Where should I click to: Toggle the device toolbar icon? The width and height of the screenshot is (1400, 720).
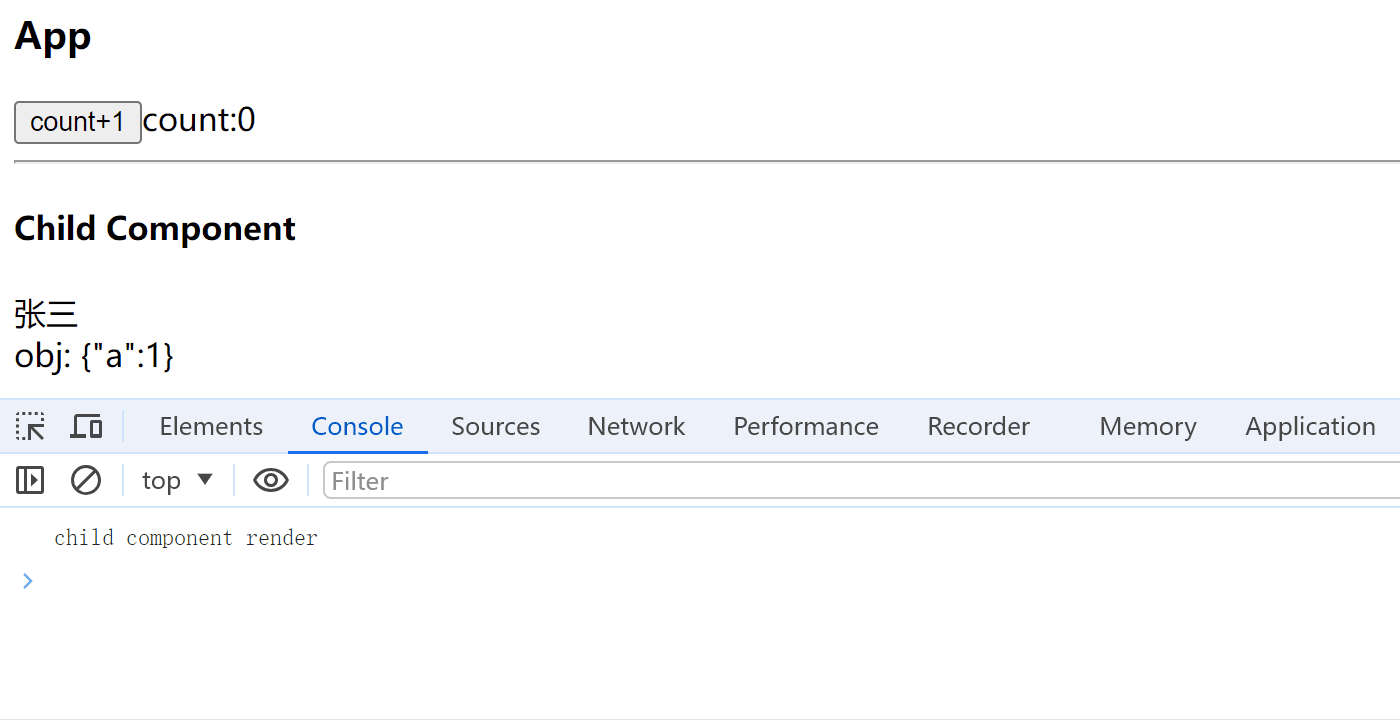click(86, 427)
